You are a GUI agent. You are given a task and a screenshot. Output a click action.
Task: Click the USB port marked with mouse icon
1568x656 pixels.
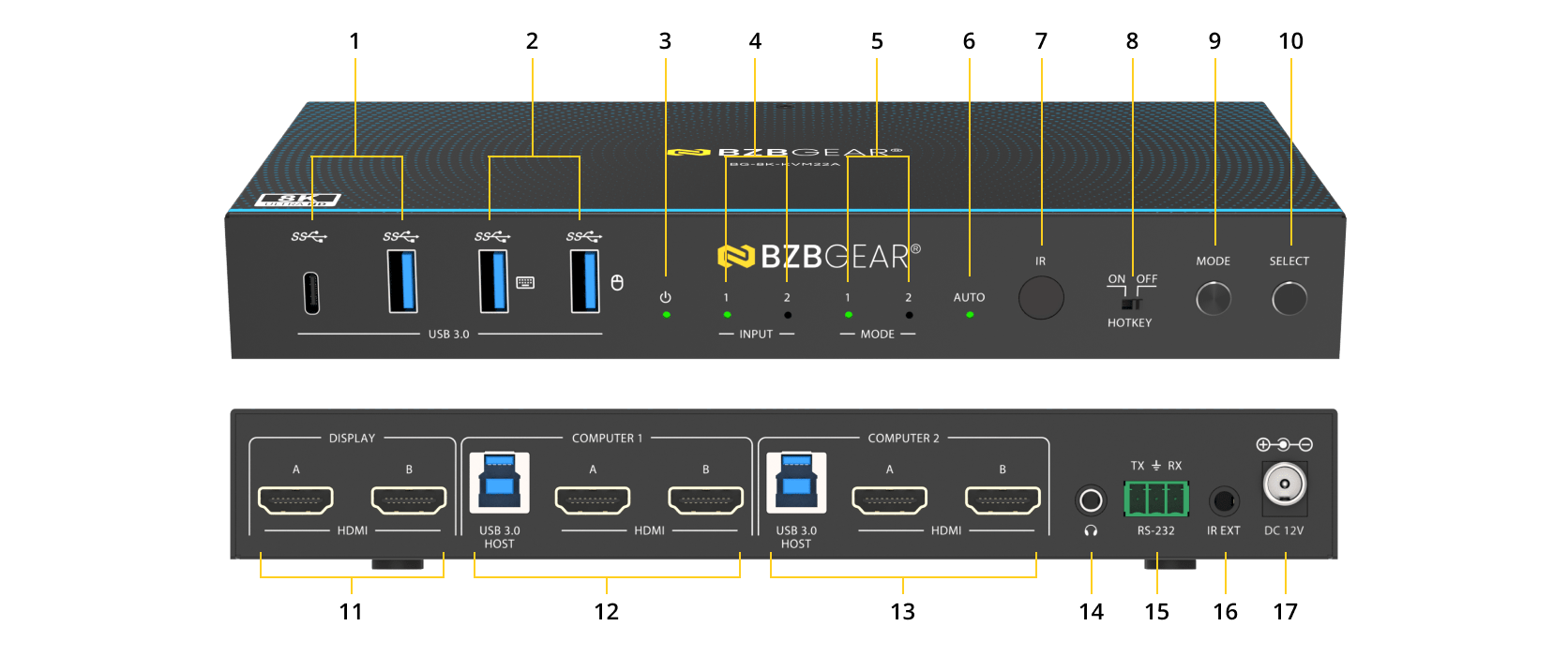point(585,280)
